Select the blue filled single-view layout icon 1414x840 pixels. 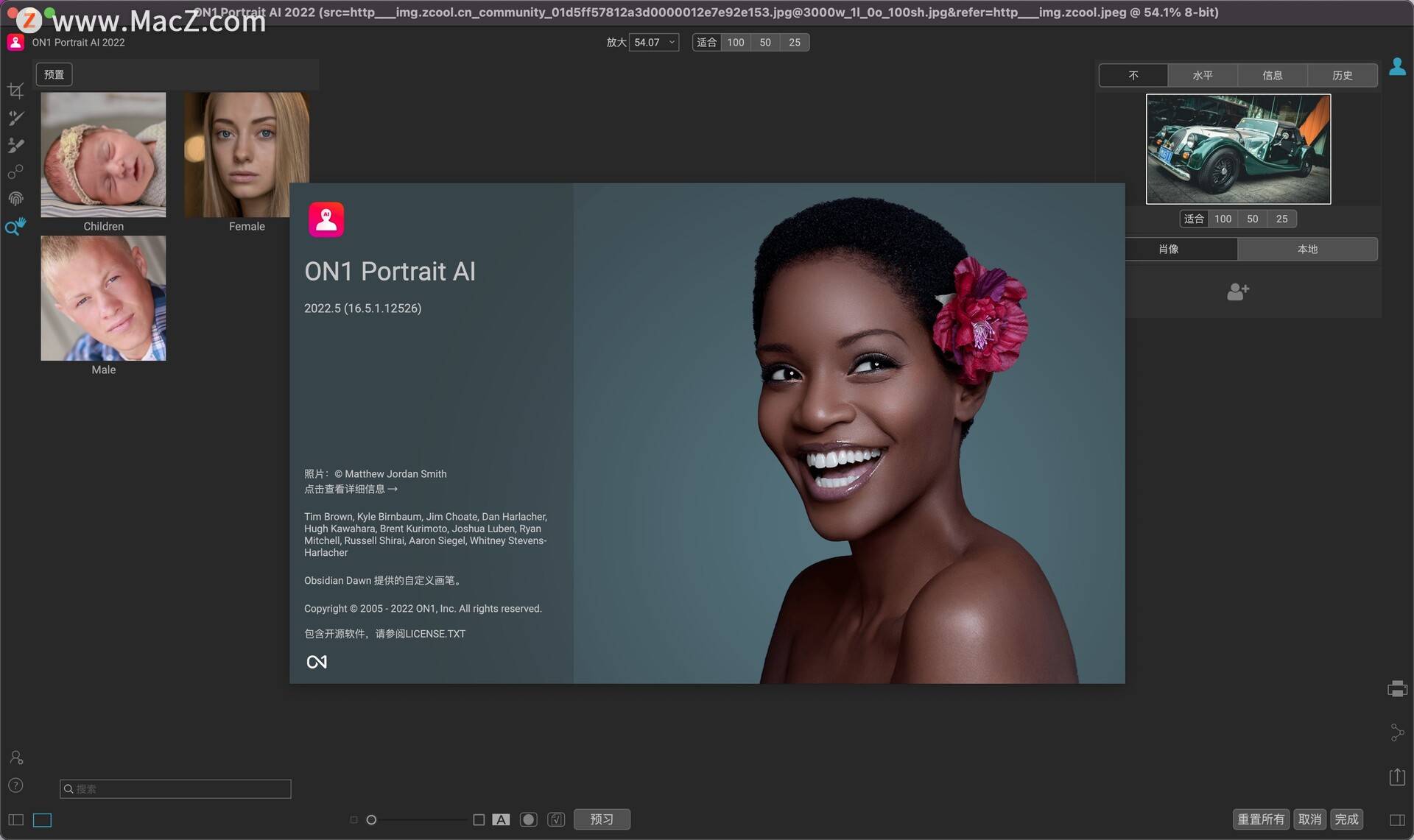tap(43, 819)
